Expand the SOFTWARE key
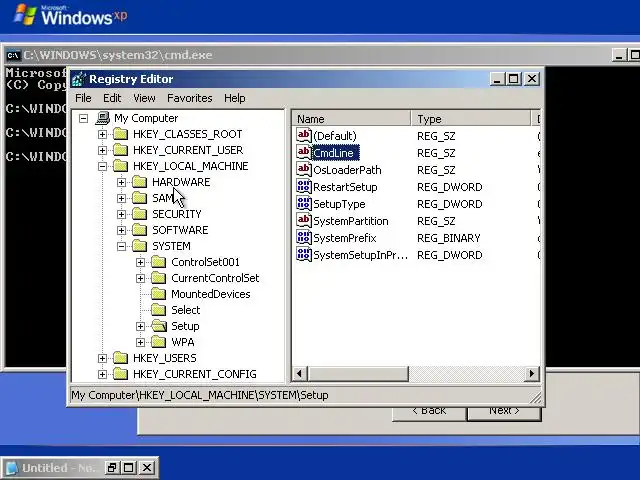 coord(121,230)
